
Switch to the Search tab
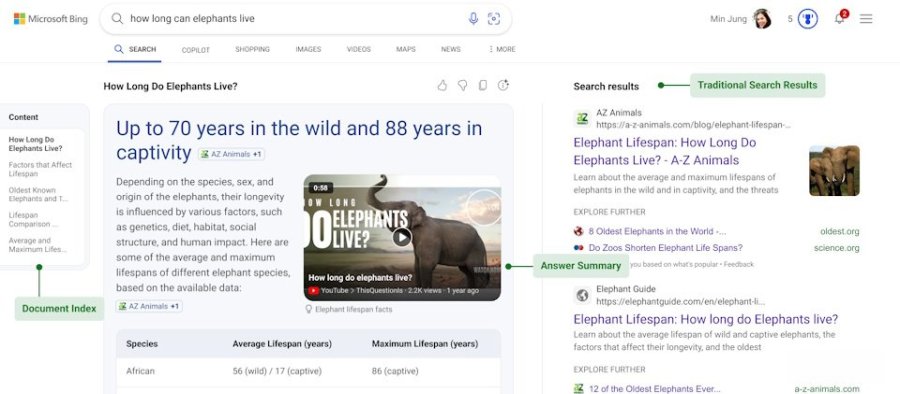coord(134,49)
